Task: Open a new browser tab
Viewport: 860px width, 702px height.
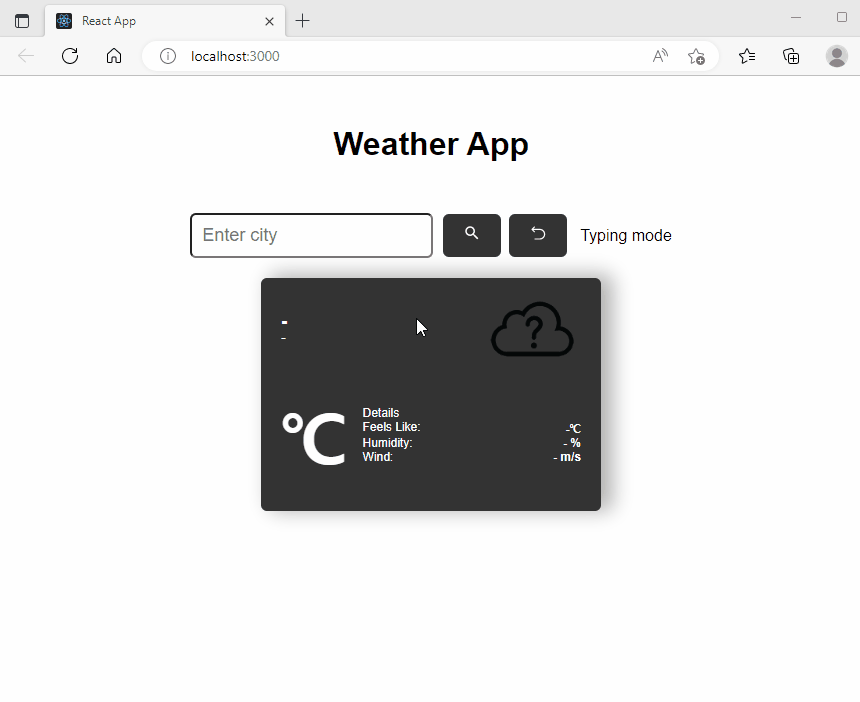Action: (x=302, y=21)
